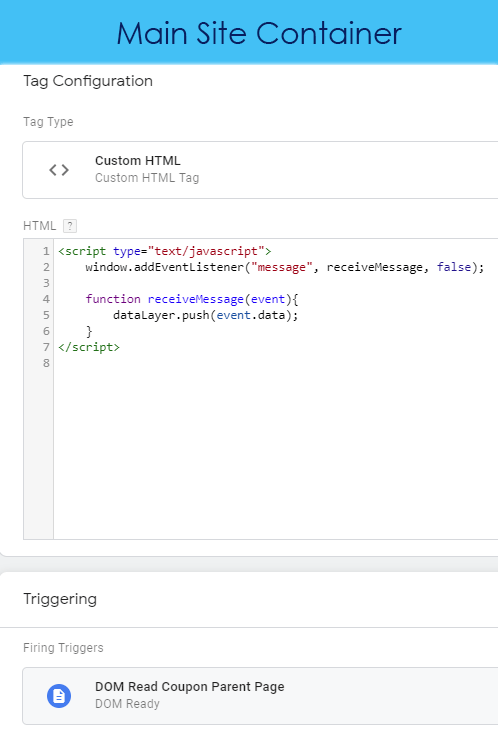Click the Tag Configuration heading

click(x=88, y=81)
